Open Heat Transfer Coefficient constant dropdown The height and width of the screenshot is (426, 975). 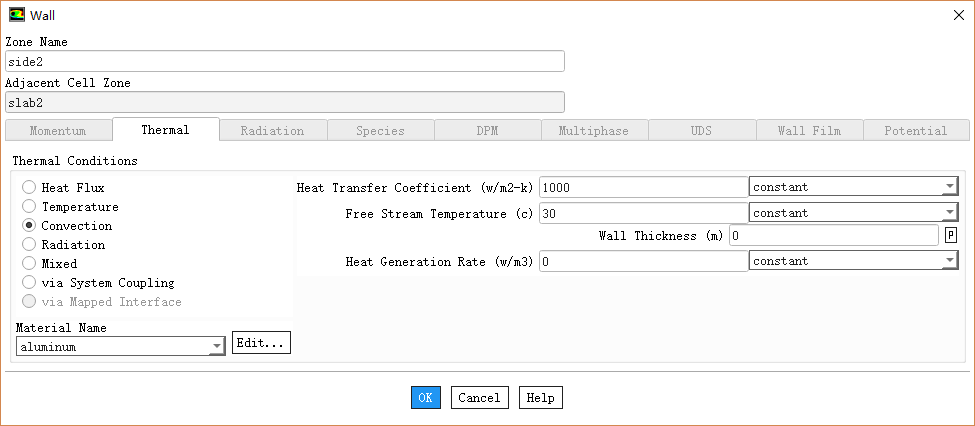click(853, 187)
